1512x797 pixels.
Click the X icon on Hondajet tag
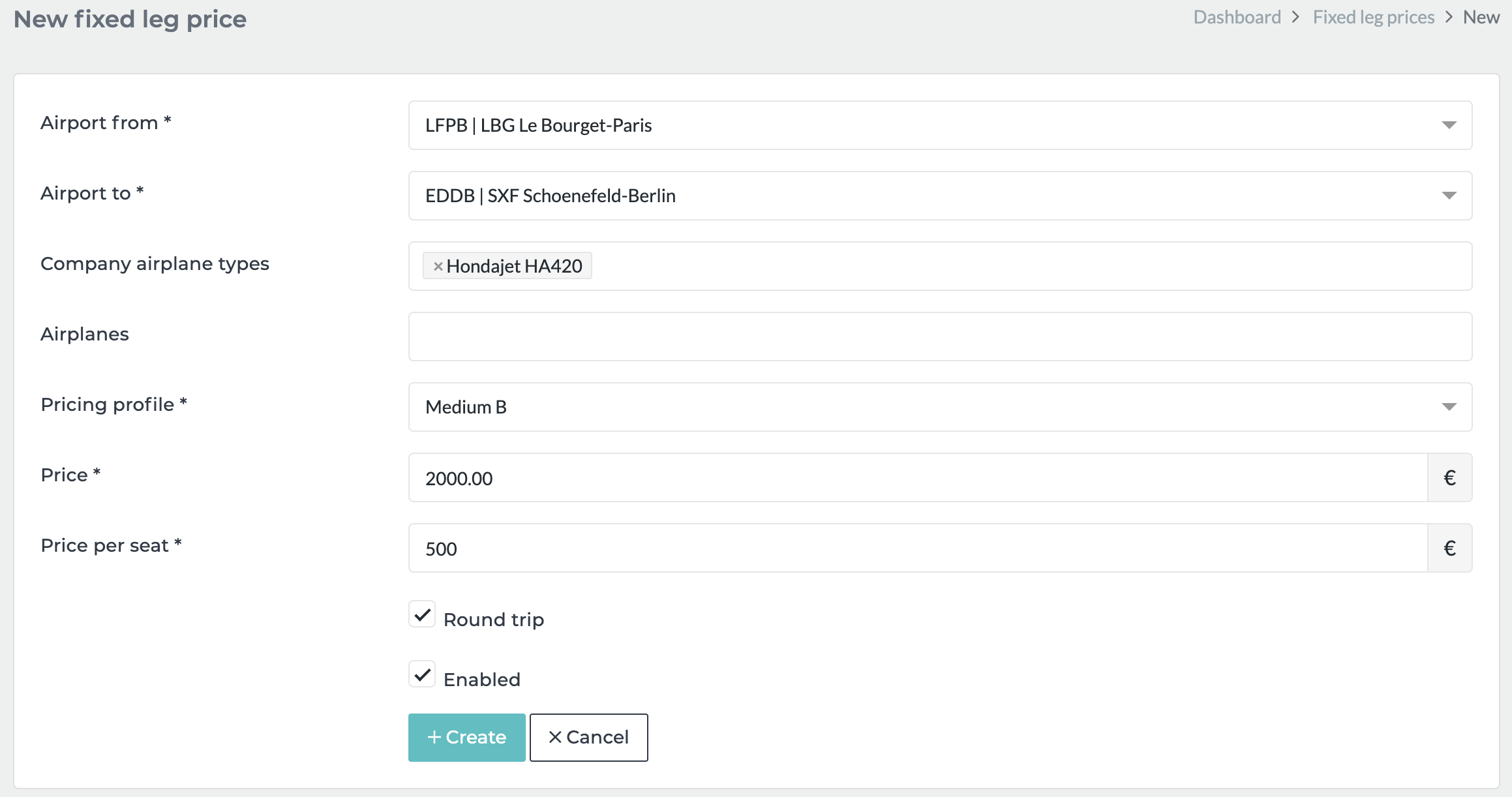coord(437,266)
